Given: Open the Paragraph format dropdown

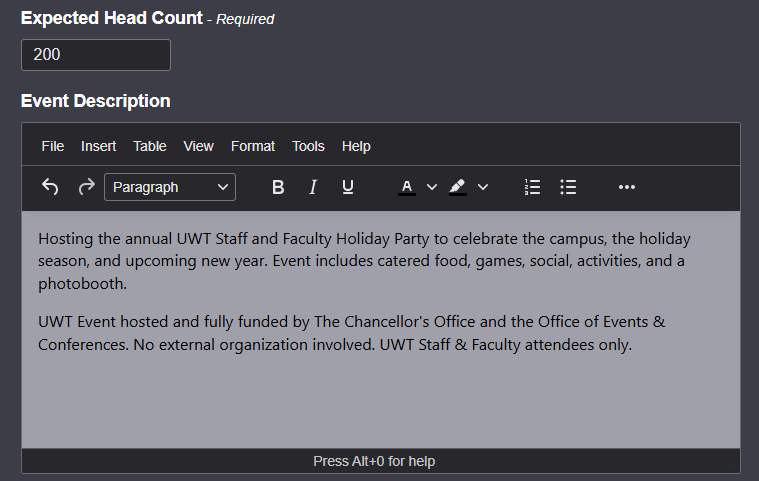Looking at the screenshot, I should 170,187.
